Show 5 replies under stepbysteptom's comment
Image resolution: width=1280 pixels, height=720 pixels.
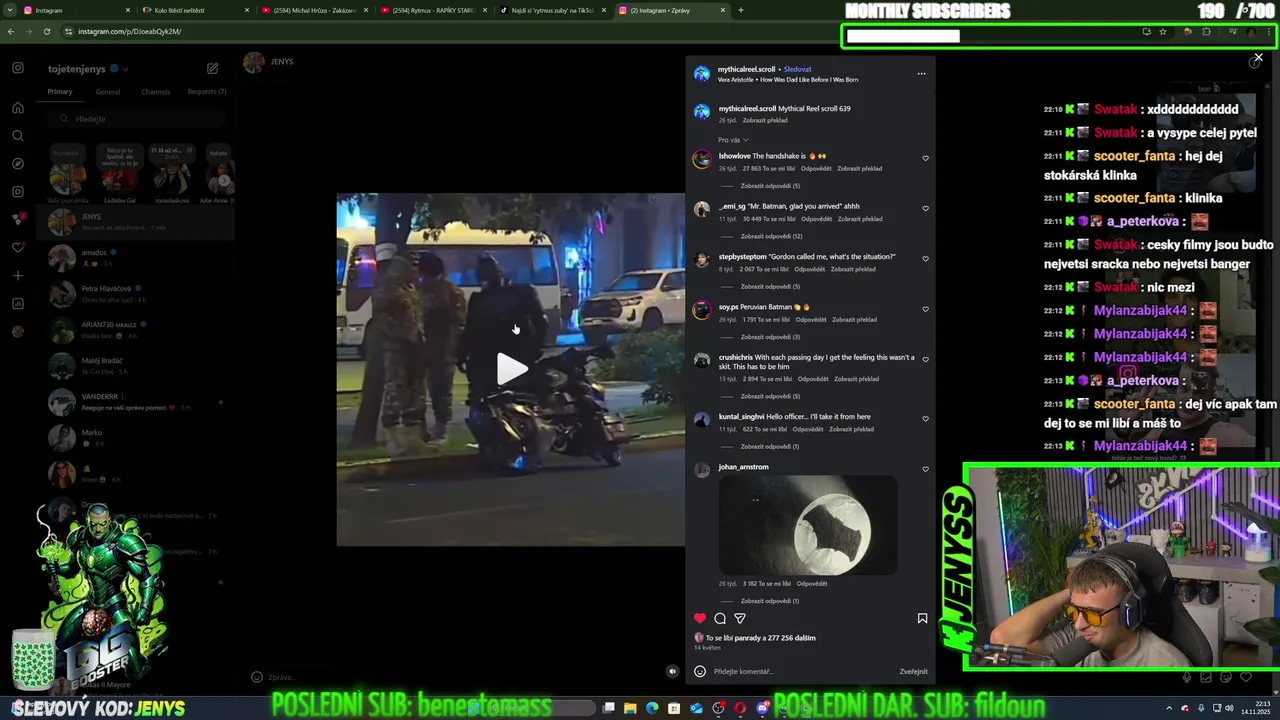point(770,286)
